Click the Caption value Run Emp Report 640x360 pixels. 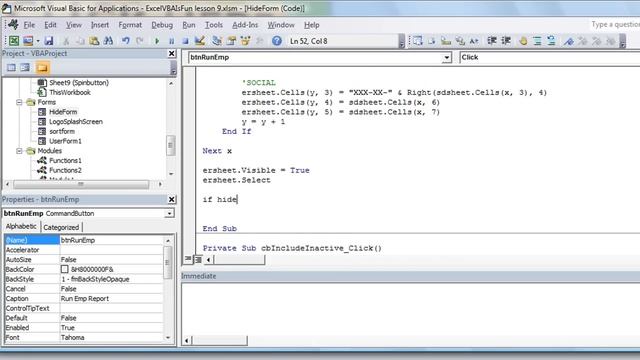[85, 299]
